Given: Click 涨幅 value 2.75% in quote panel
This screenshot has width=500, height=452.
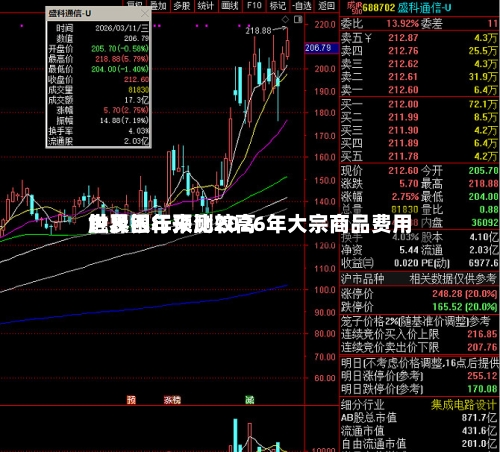Looking at the screenshot, I should [405, 196].
